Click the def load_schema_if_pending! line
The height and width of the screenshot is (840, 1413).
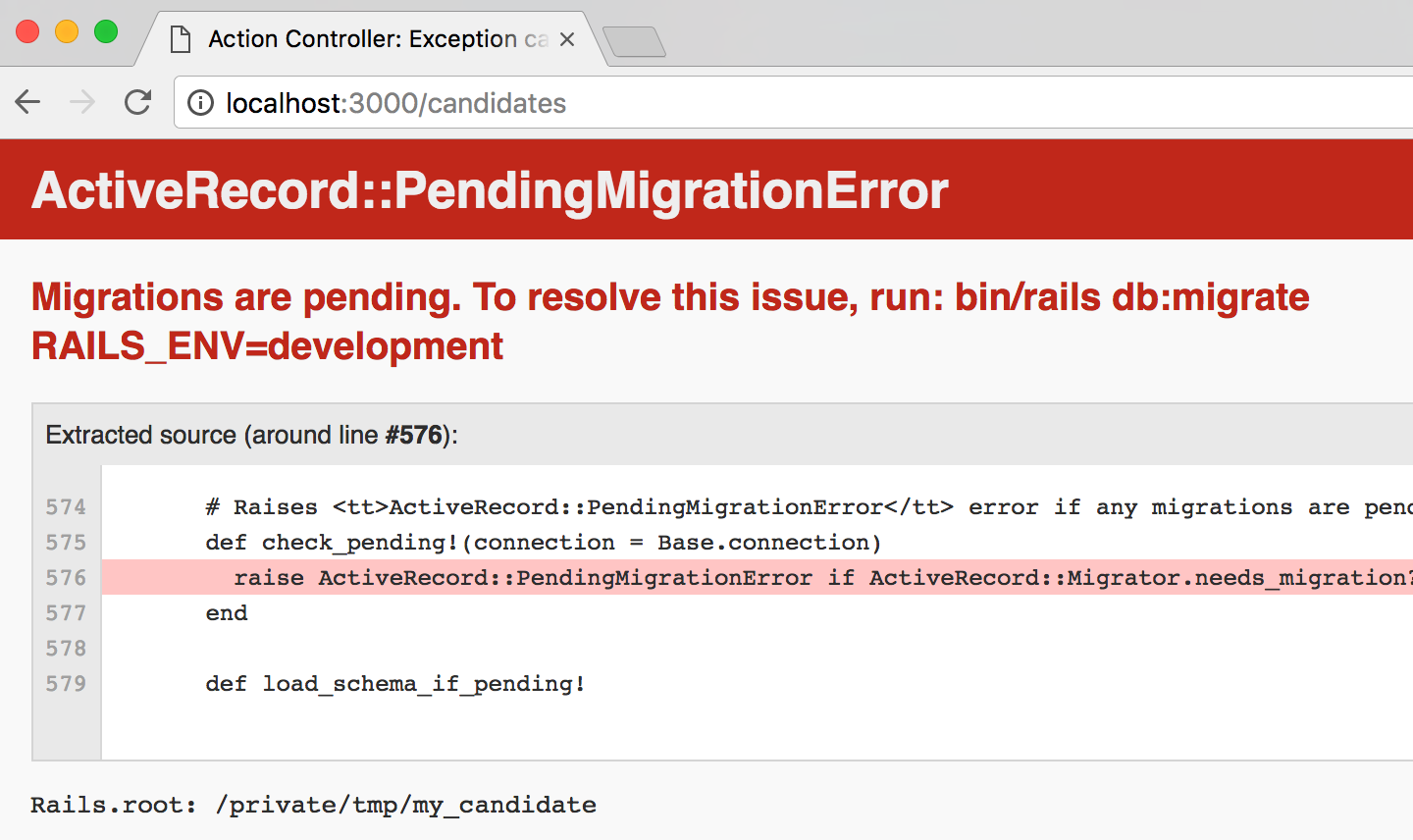tap(394, 684)
